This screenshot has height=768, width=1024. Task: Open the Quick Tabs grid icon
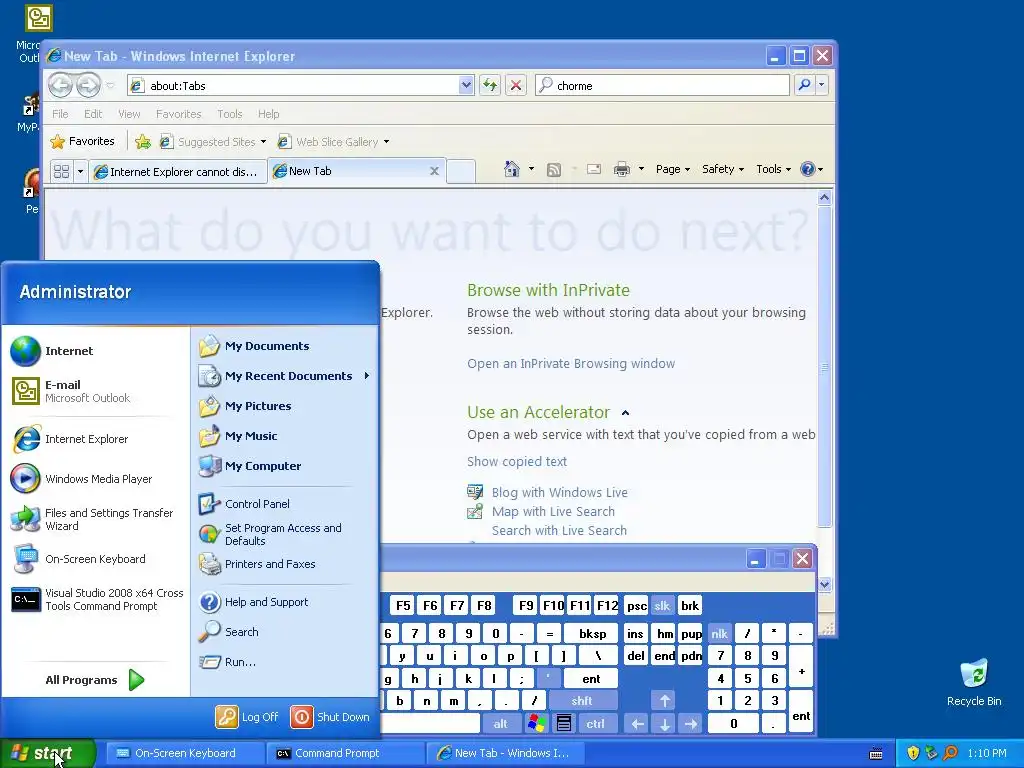point(61,171)
